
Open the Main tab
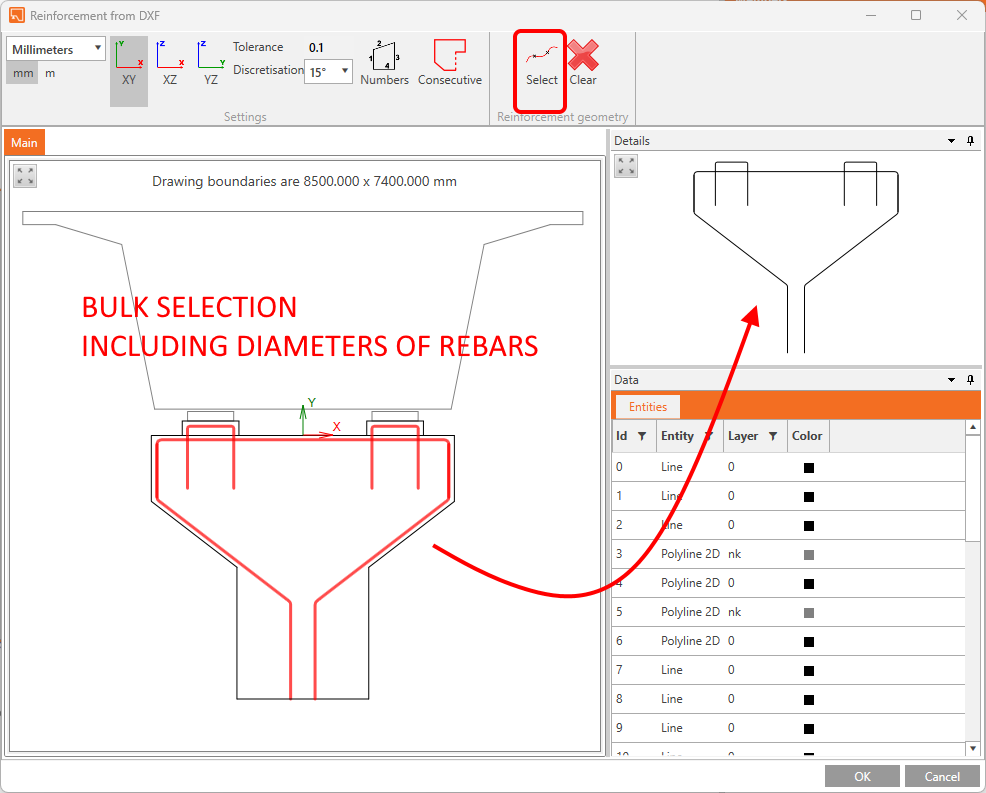(x=24, y=143)
